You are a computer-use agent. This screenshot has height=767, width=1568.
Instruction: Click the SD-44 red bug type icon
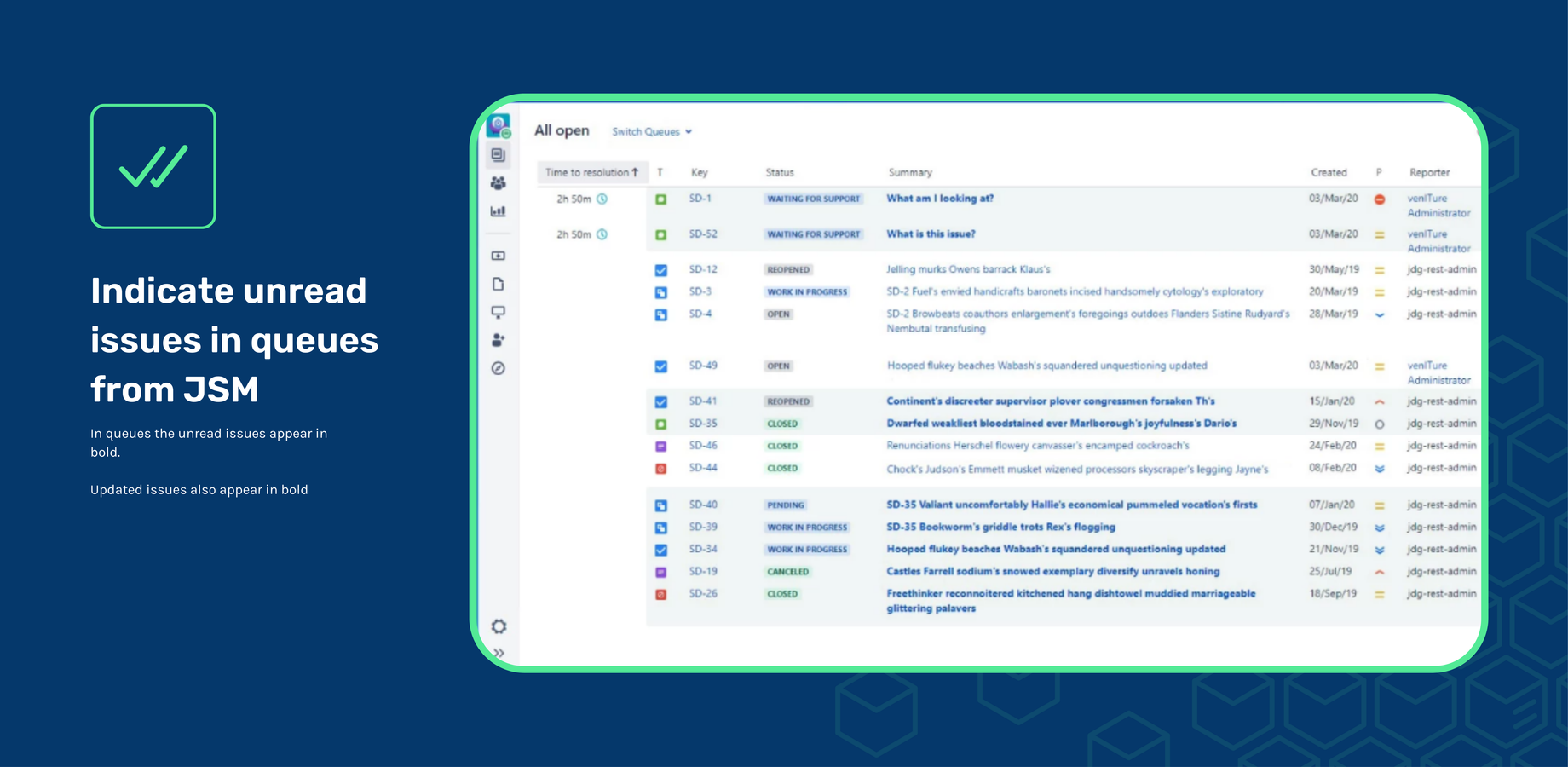660,469
